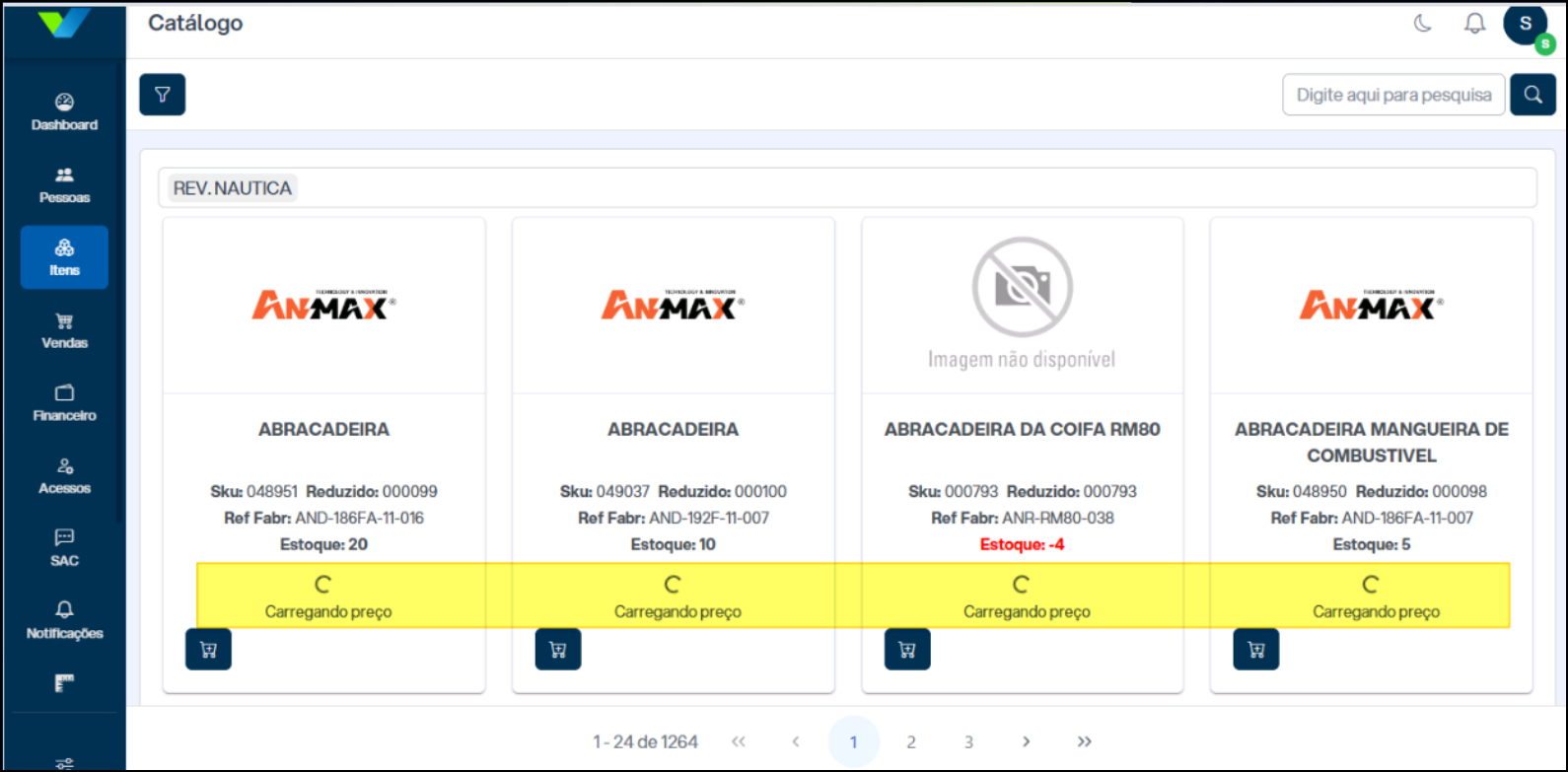The height and width of the screenshot is (772, 1568).
Task: Select page 3 in pagination
Action: [x=968, y=741]
